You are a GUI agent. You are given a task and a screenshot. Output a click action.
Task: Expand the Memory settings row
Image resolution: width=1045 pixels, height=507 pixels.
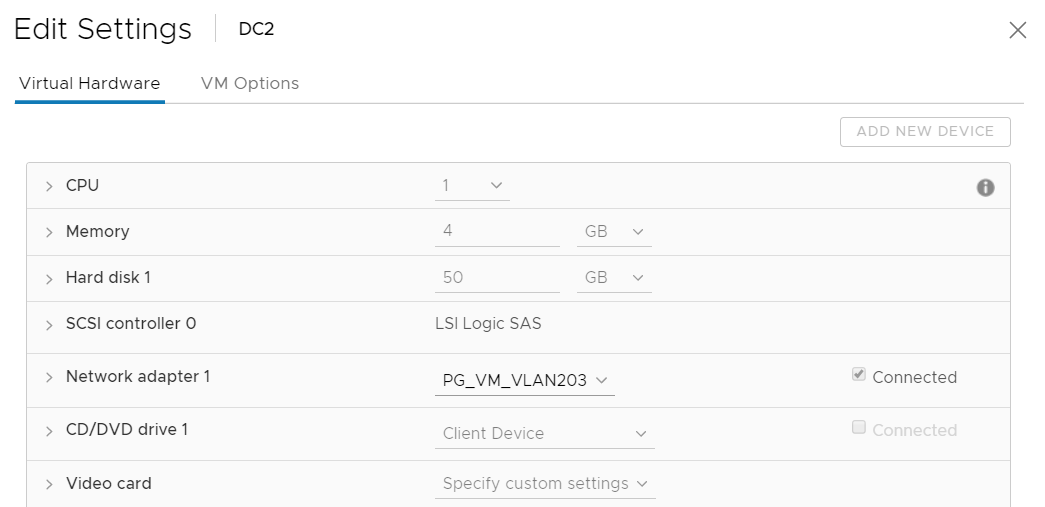(x=49, y=232)
